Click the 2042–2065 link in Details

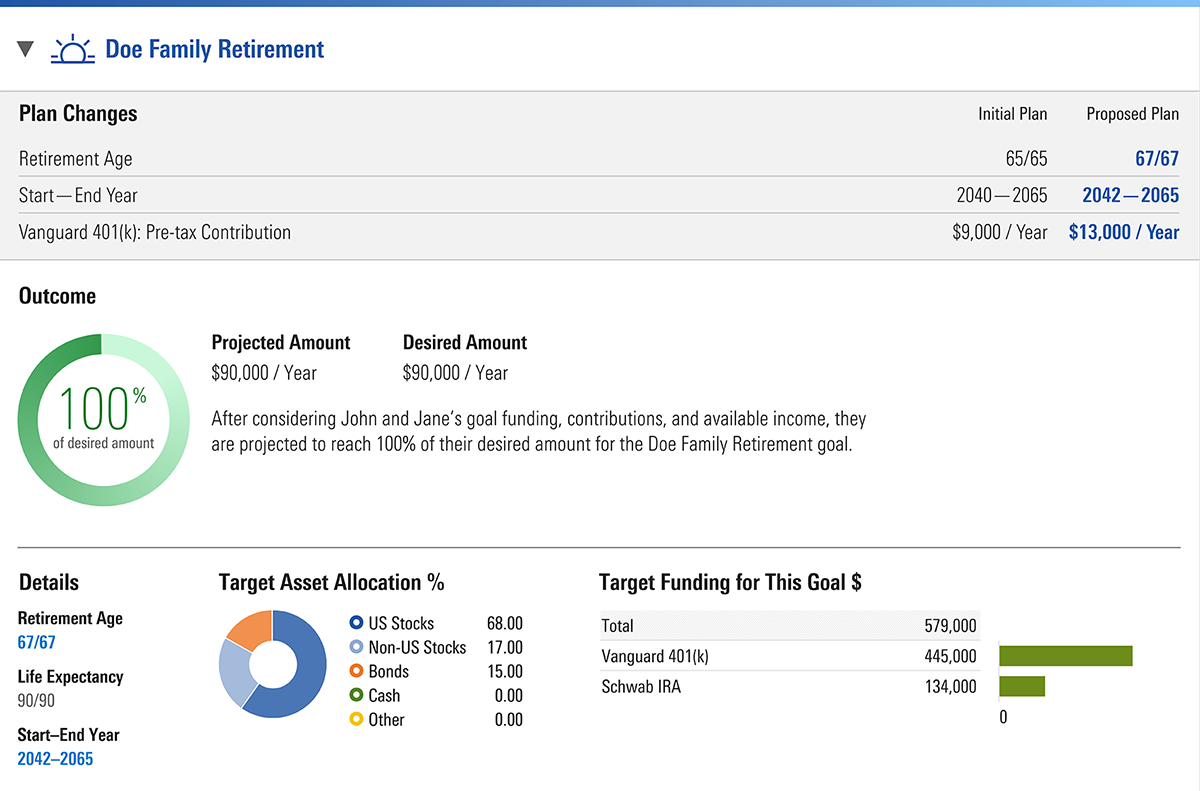(55, 758)
